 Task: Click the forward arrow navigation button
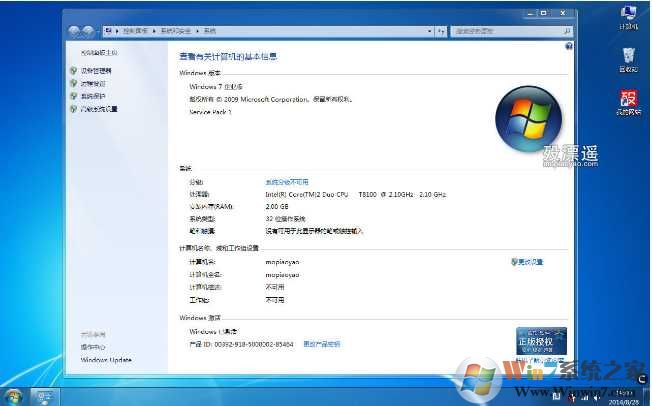pos(90,31)
